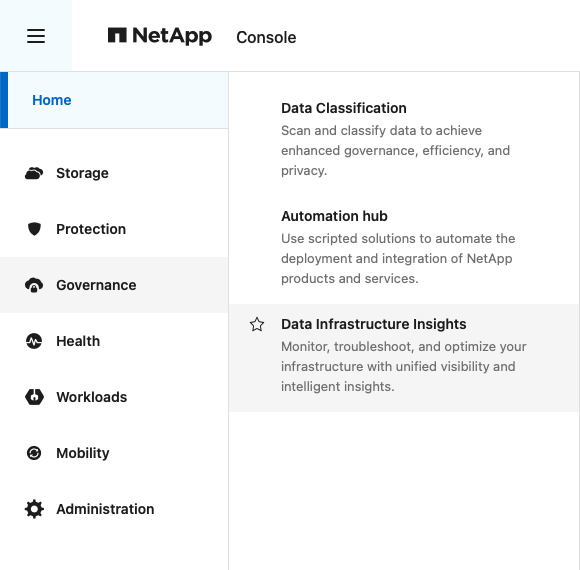Expand the Health menu category
Screen dimensions: 580x570
(x=114, y=341)
